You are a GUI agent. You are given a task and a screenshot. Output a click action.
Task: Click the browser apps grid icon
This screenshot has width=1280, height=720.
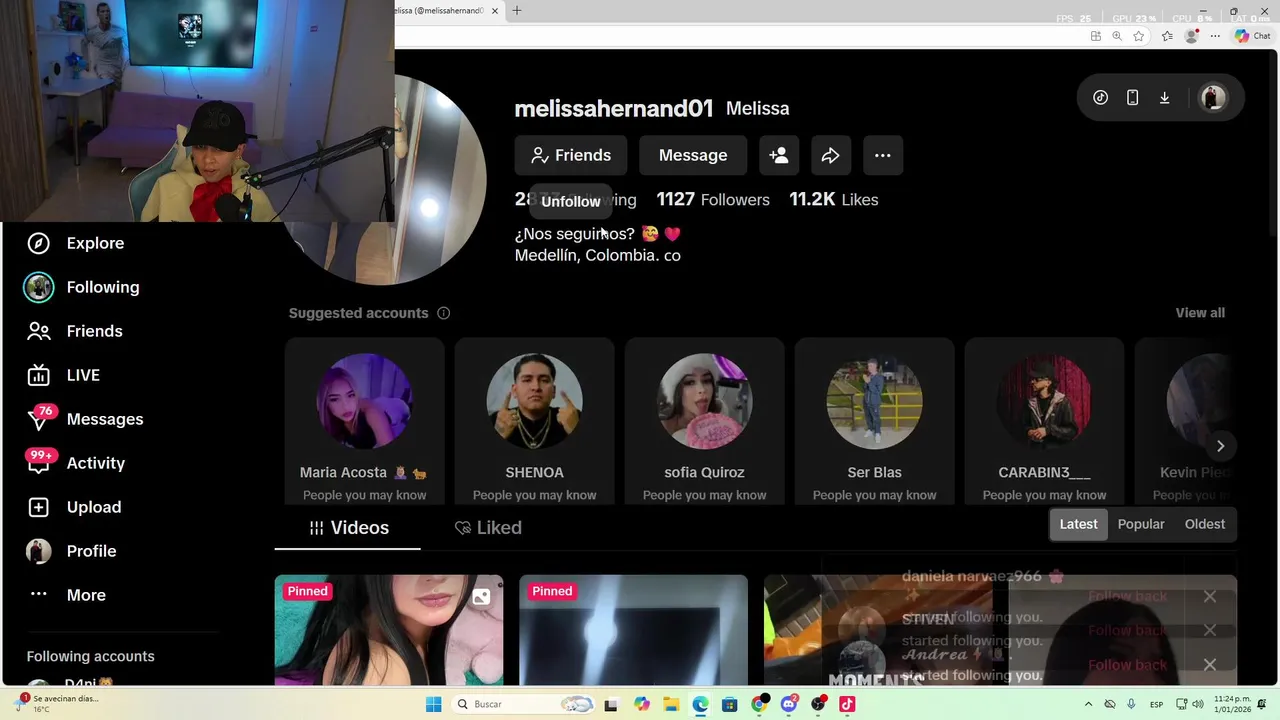click(1095, 36)
